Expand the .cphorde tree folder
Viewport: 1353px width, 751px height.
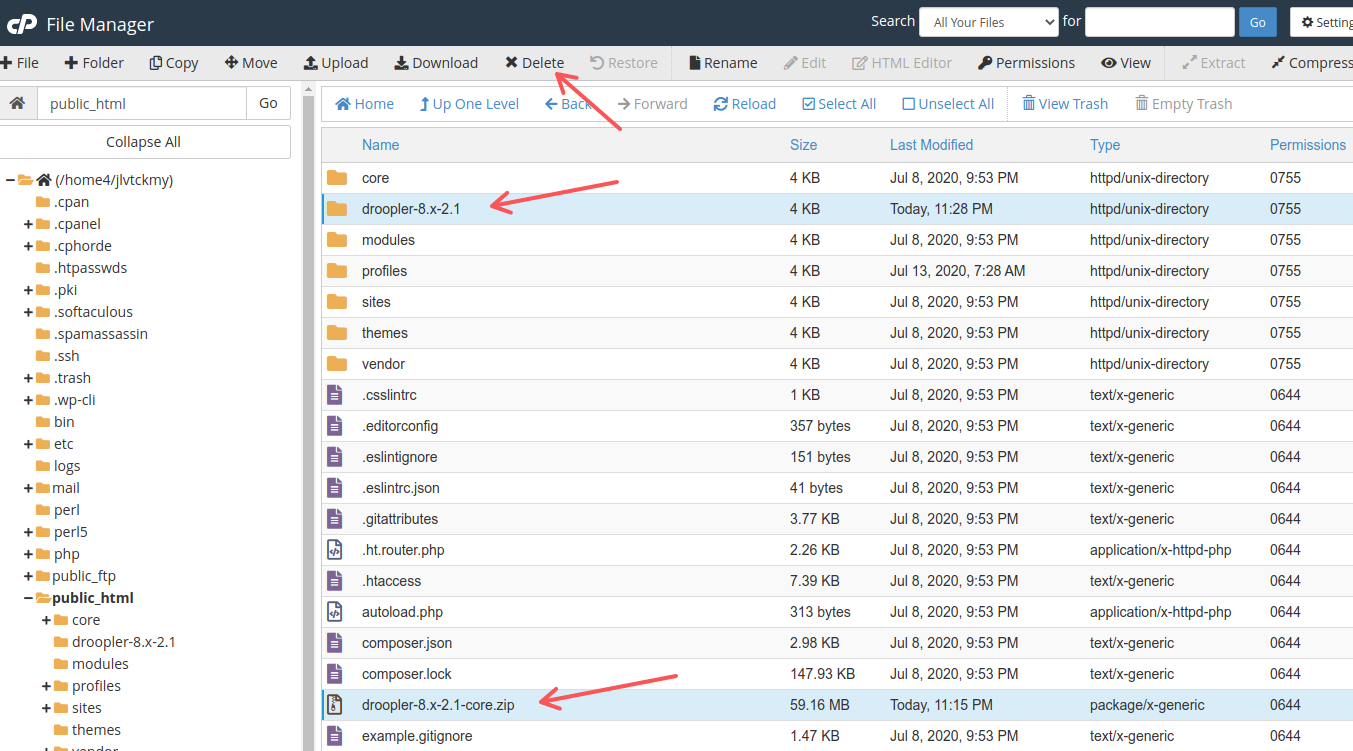pyautogui.click(x=28, y=246)
